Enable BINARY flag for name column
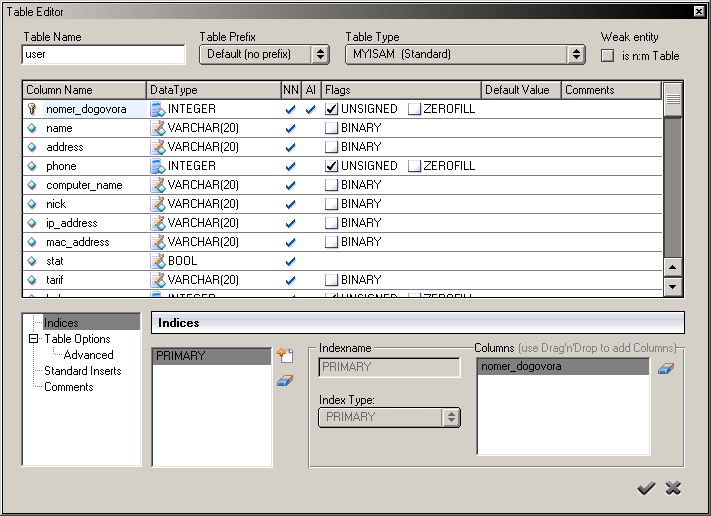711x516 pixels. (x=331, y=128)
